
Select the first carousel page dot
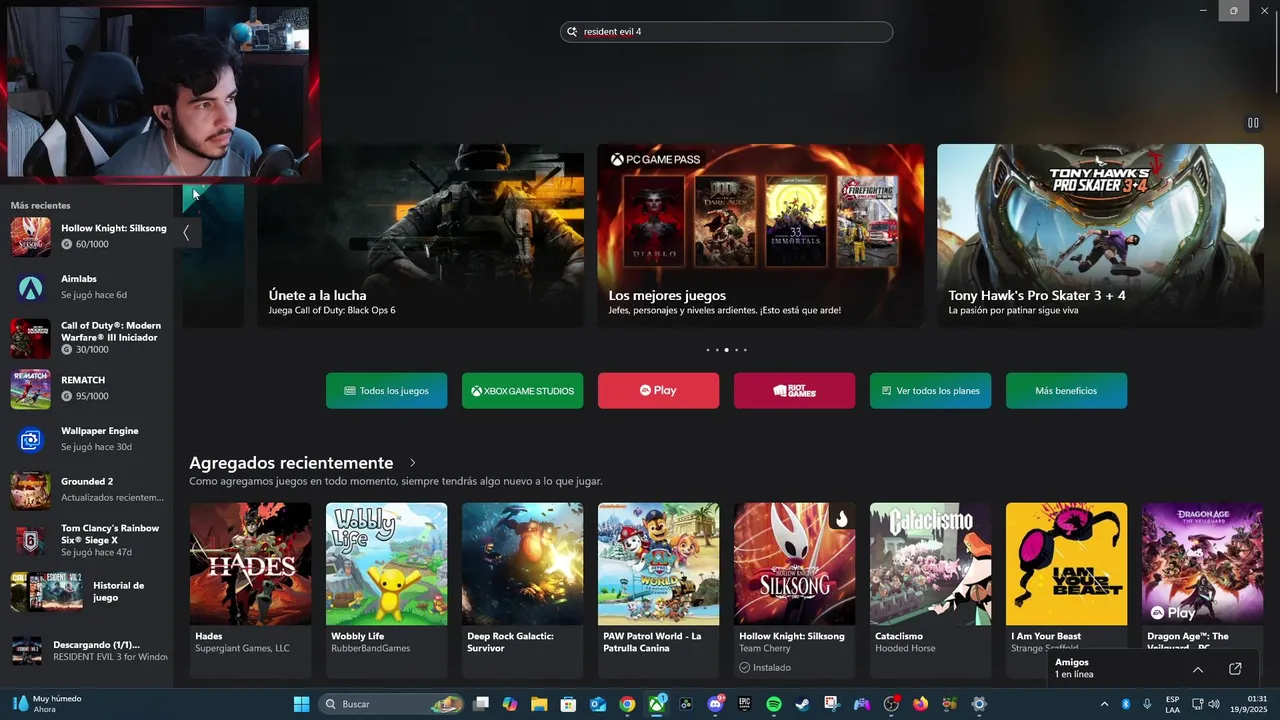coord(707,350)
